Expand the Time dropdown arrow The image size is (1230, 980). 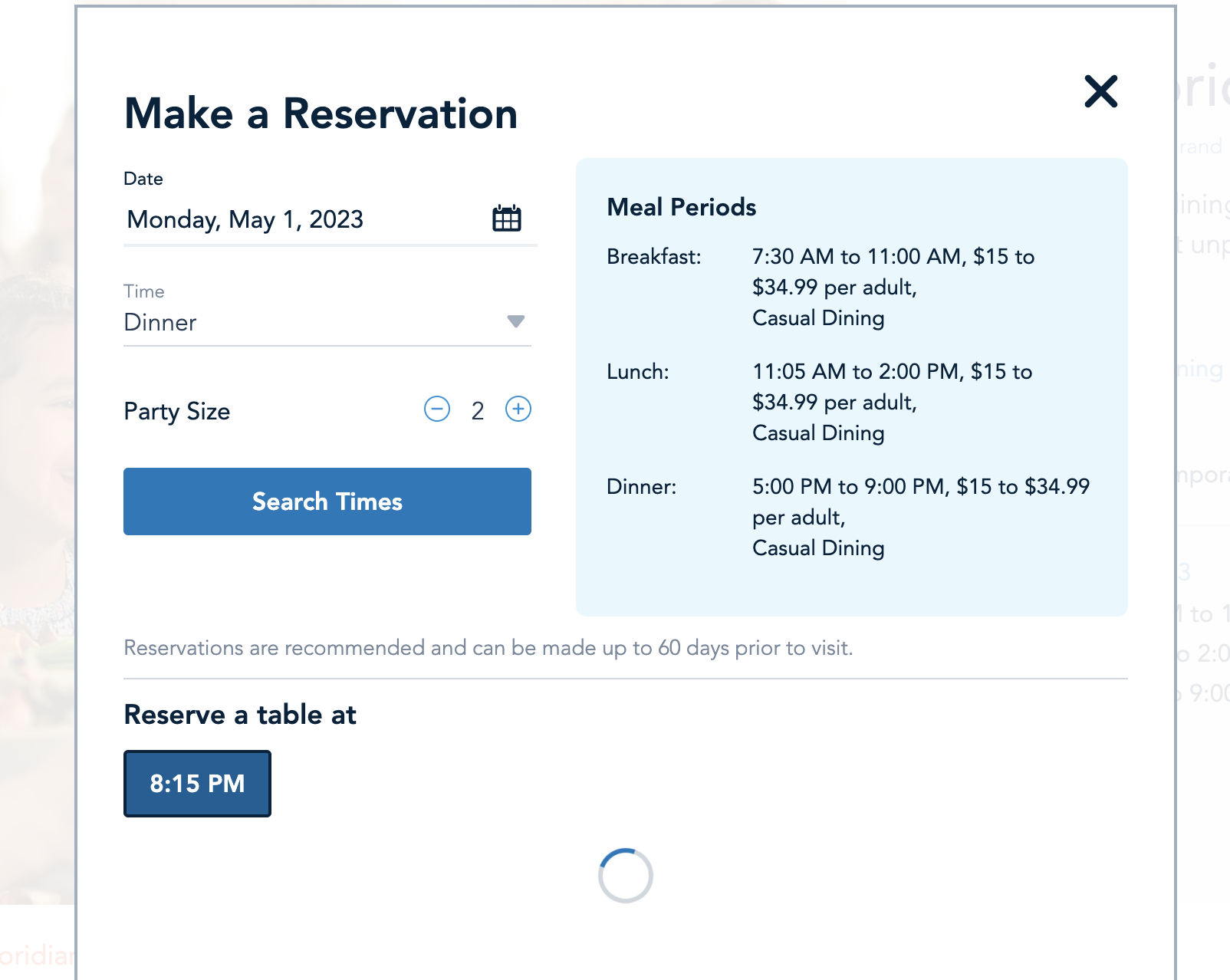pos(516,321)
